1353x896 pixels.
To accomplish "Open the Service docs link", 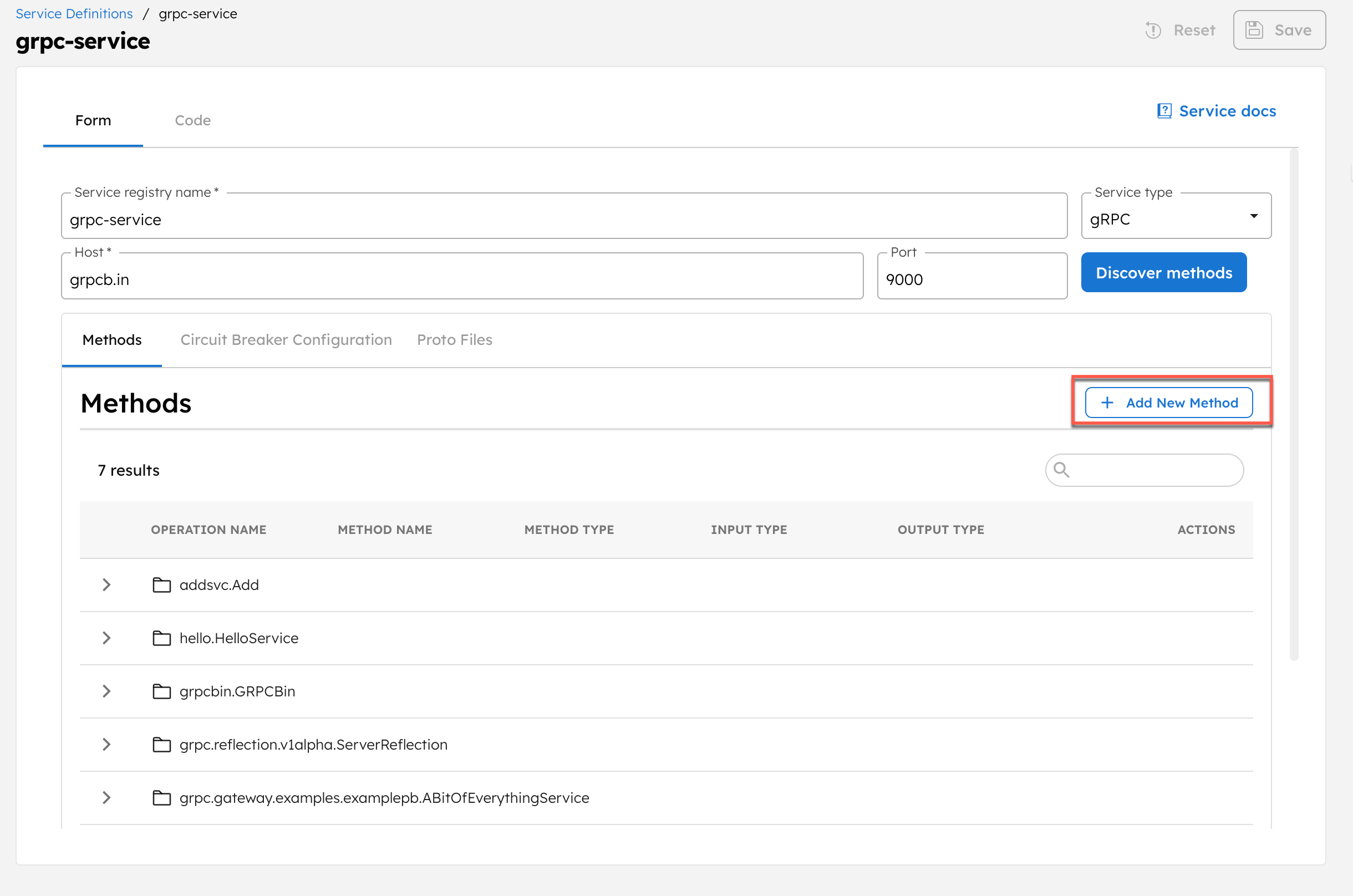I will tap(1217, 111).
